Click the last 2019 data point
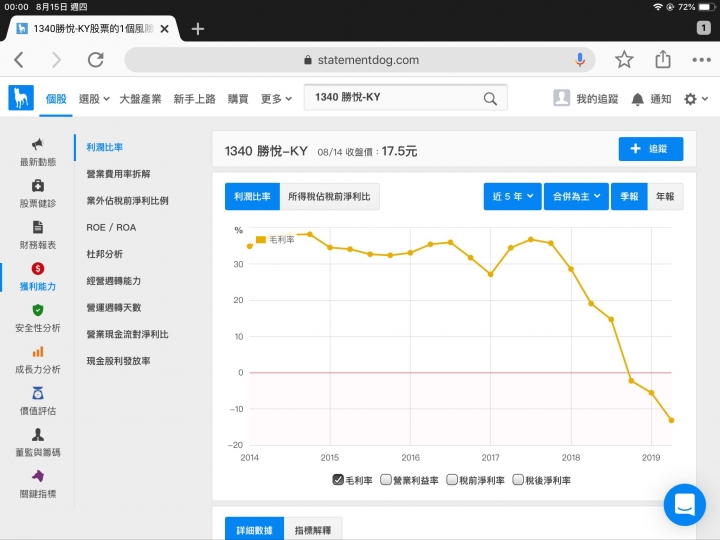The height and width of the screenshot is (540, 720). 671,420
